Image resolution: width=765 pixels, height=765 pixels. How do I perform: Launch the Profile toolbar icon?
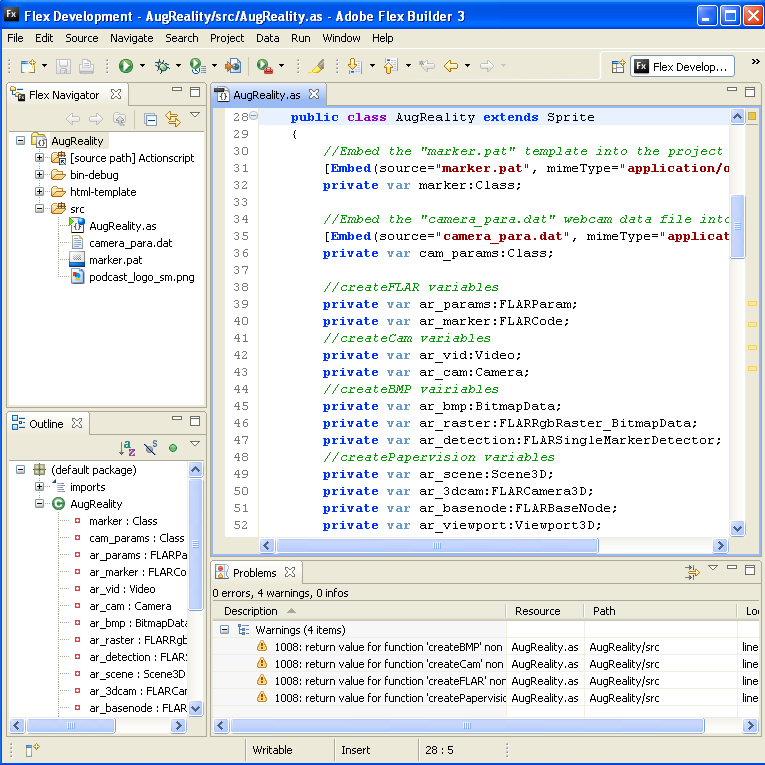click(197, 66)
